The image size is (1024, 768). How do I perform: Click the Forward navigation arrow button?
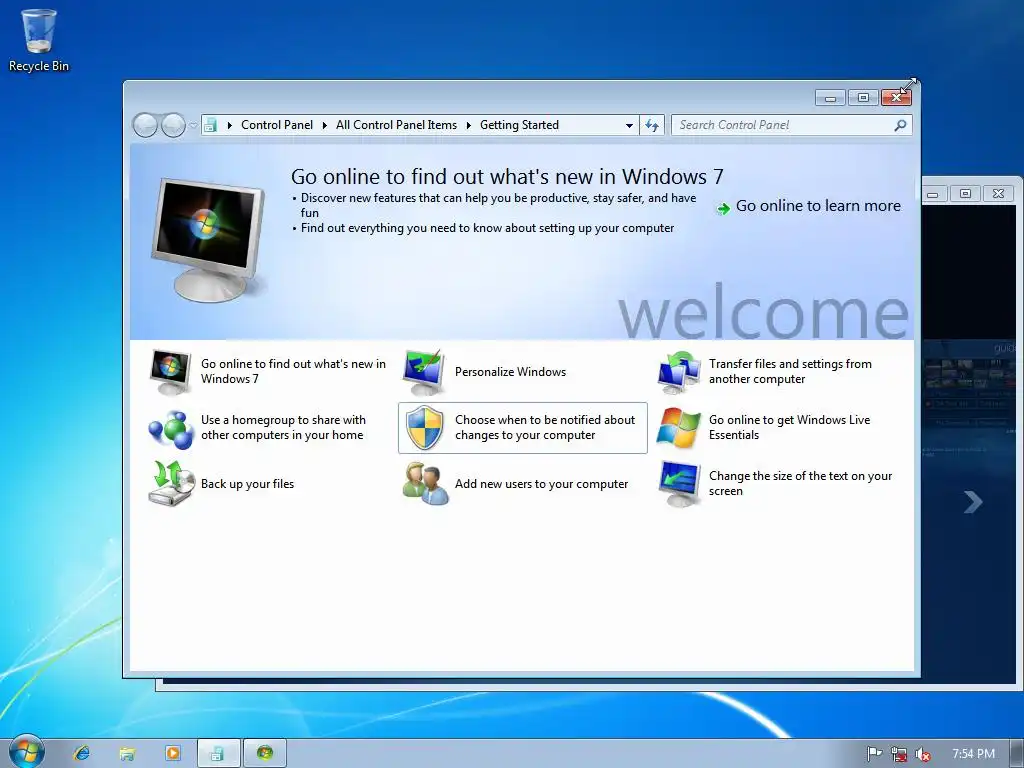click(173, 125)
